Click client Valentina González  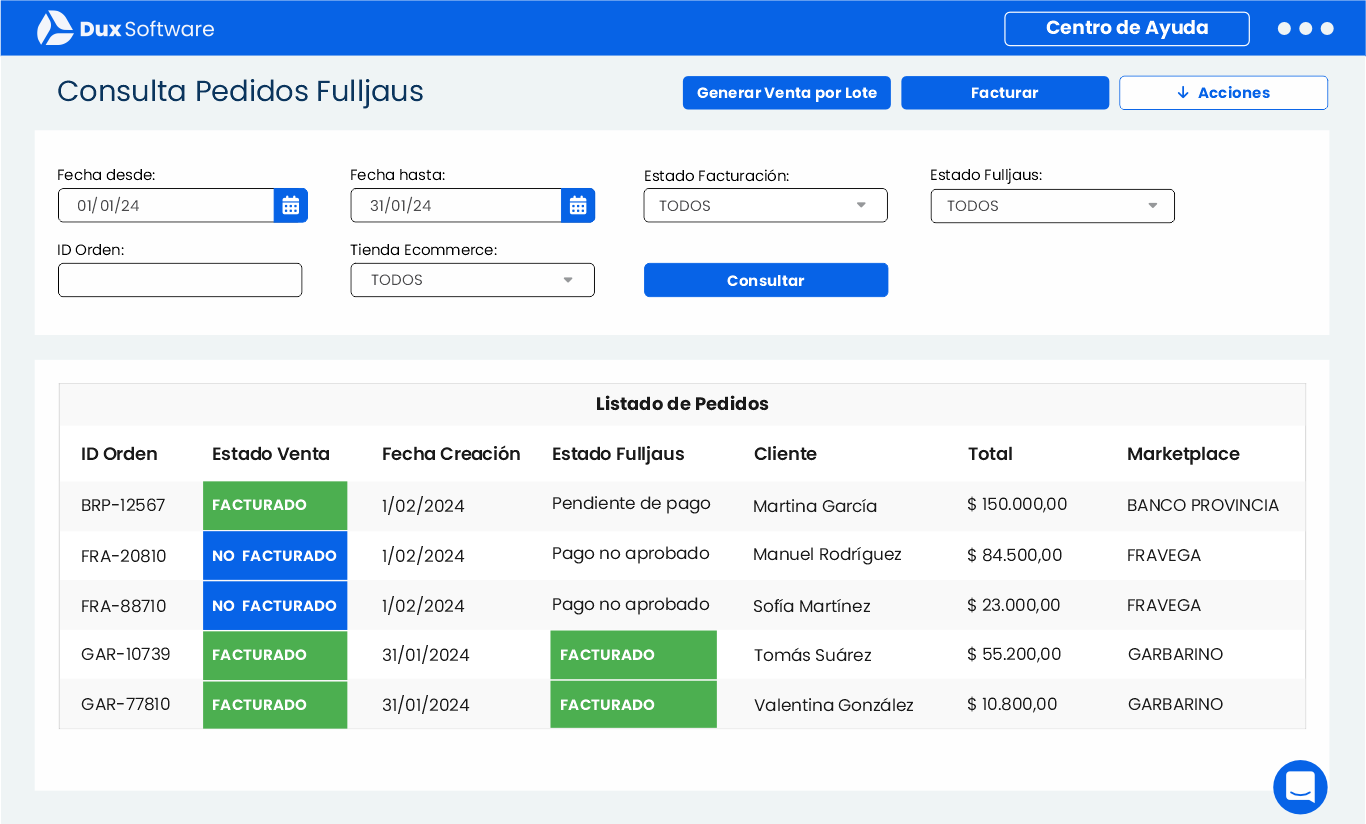pyautogui.click(x=834, y=705)
